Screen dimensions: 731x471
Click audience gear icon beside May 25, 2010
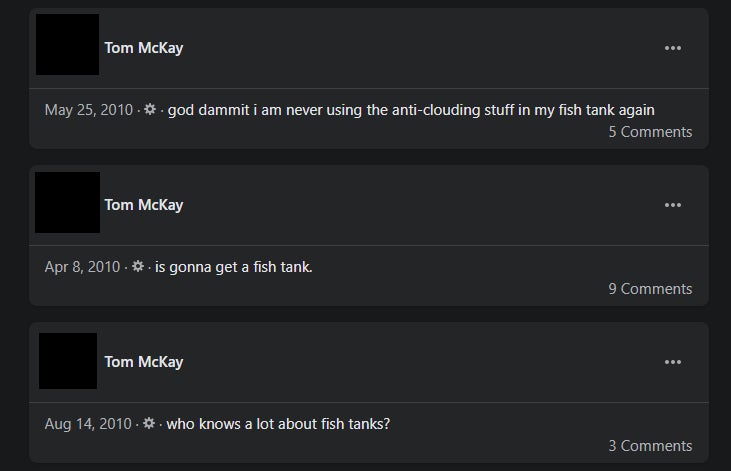150,109
